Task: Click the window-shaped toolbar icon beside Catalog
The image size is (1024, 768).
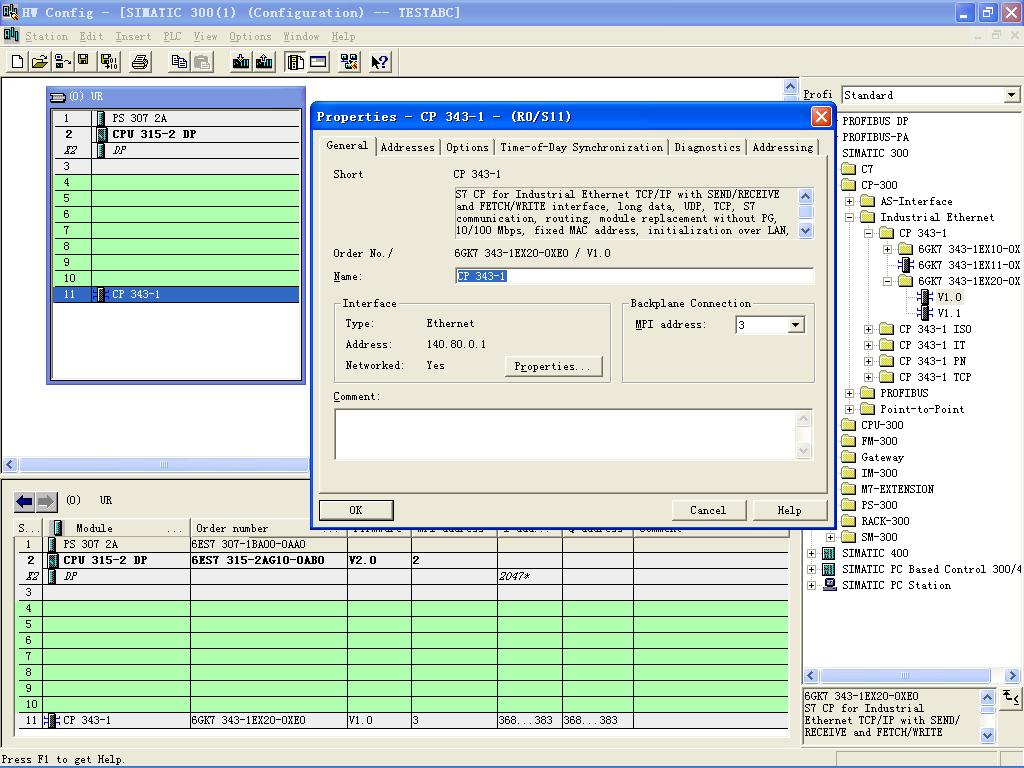Action: (x=318, y=62)
